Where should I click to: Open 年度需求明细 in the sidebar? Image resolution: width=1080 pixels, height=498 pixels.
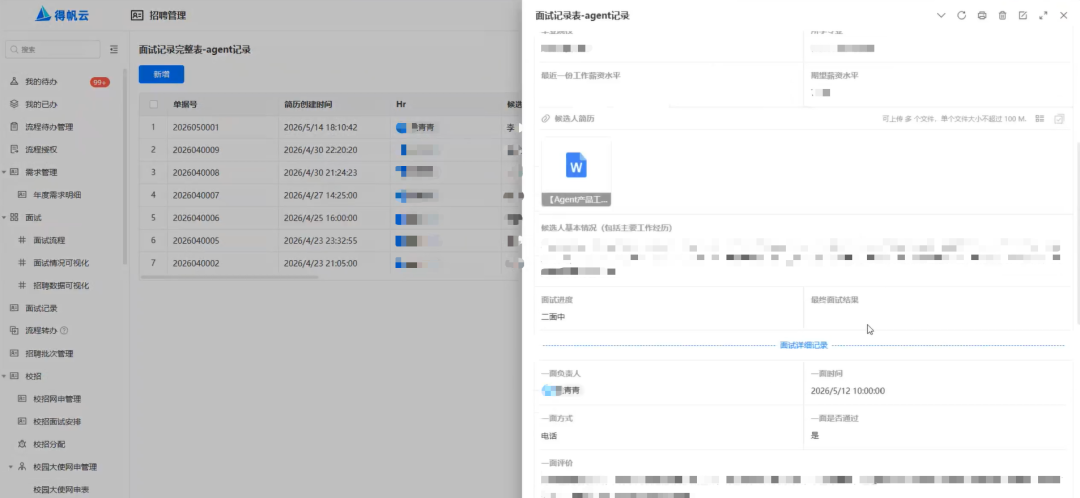[x=57, y=195]
